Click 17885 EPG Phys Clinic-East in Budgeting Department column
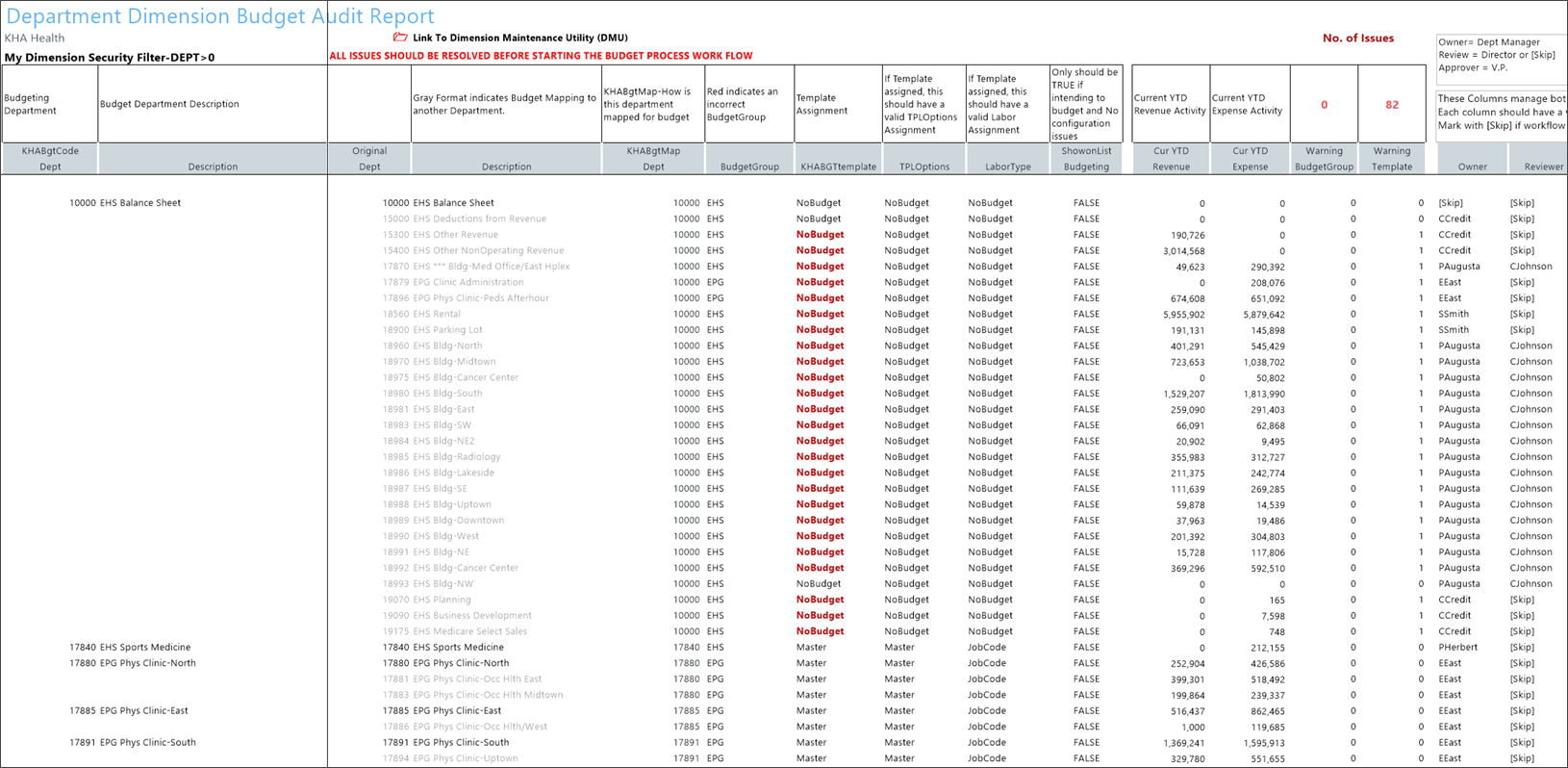Image resolution: width=1568 pixels, height=768 pixels. [x=129, y=711]
